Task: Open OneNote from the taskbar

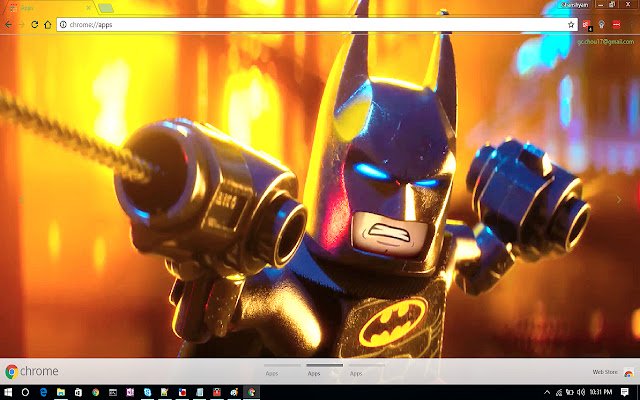Action: click(130, 392)
